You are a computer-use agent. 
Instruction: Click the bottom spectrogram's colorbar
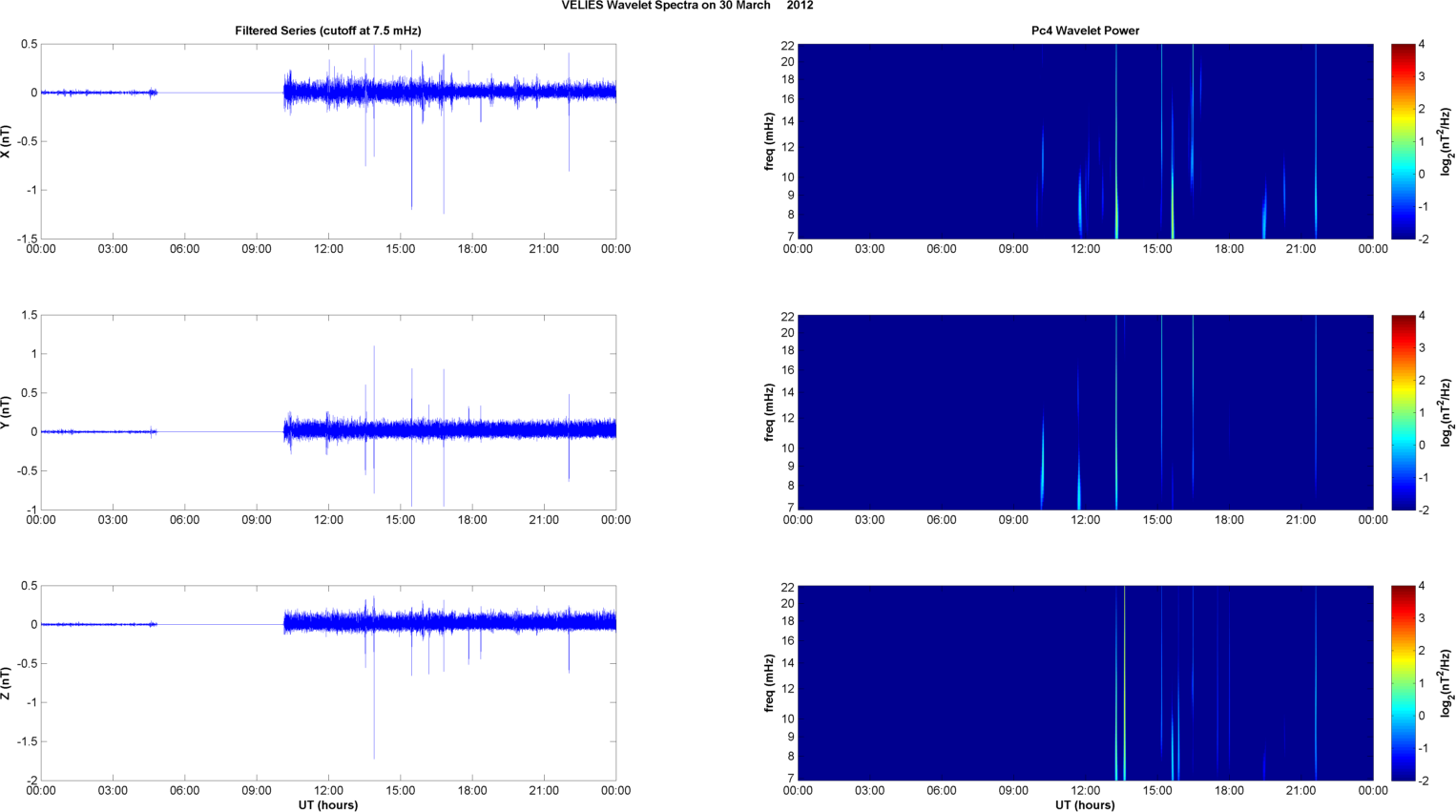click(1403, 683)
